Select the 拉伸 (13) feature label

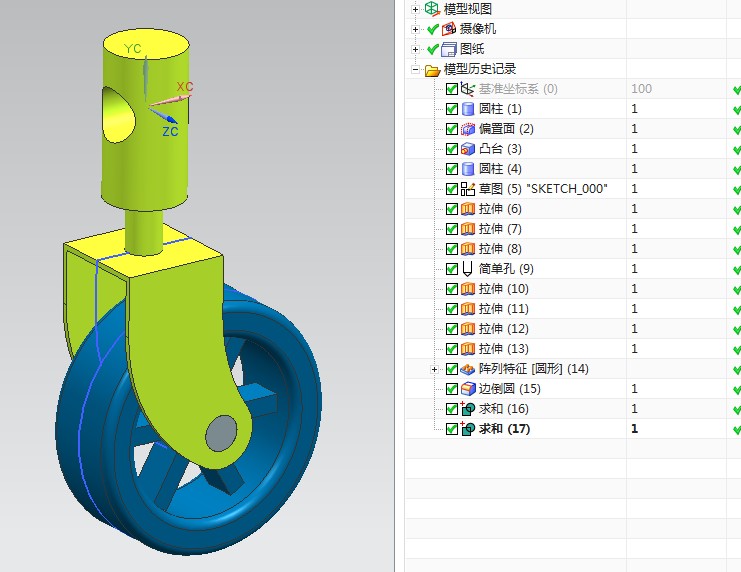(504, 348)
